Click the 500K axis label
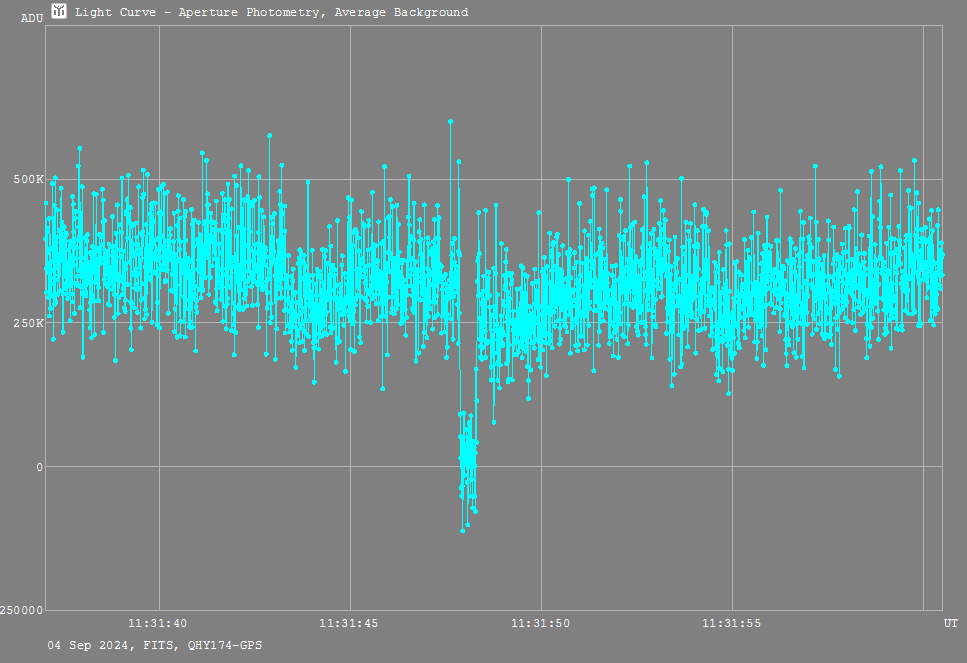Screen dimensions: 967x663 (29, 179)
